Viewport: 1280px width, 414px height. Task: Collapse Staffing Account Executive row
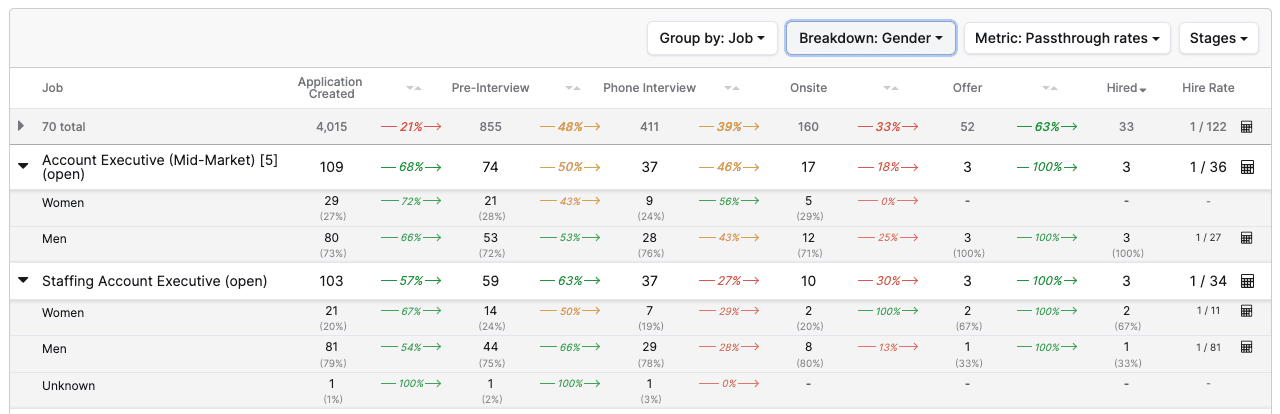(23, 281)
